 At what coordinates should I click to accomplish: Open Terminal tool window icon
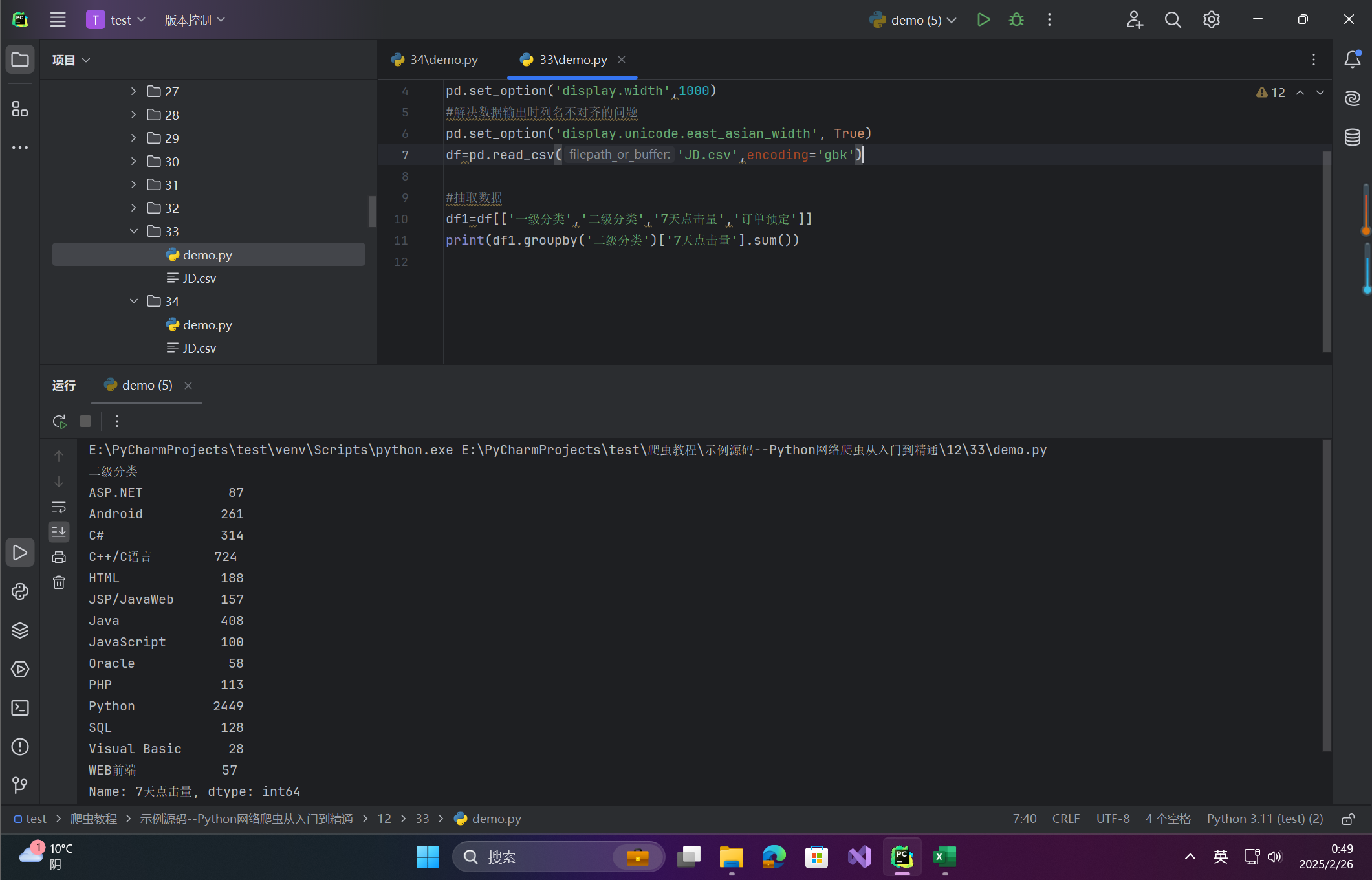coord(20,708)
